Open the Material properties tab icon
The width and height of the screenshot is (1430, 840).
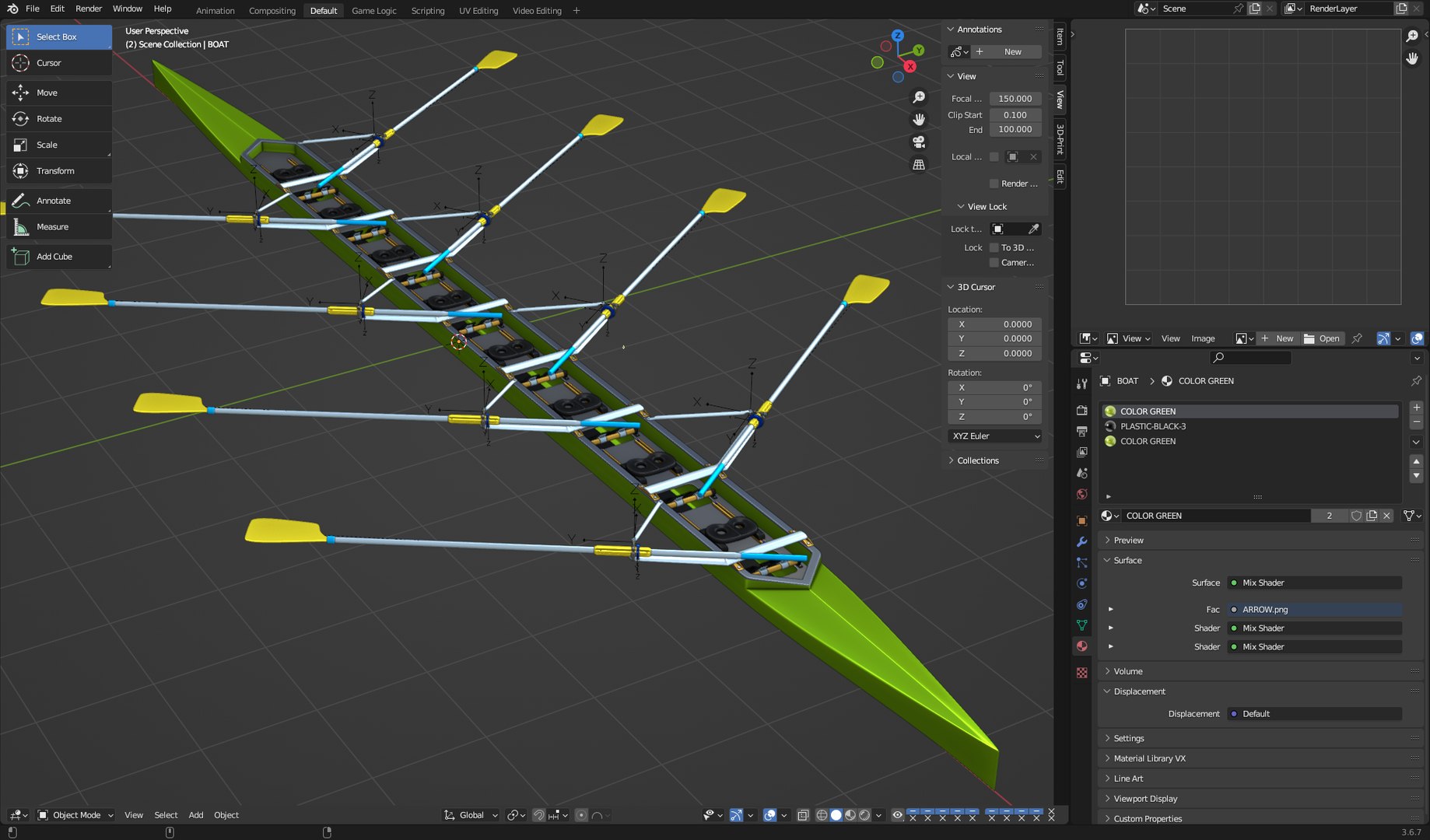pos(1081,646)
